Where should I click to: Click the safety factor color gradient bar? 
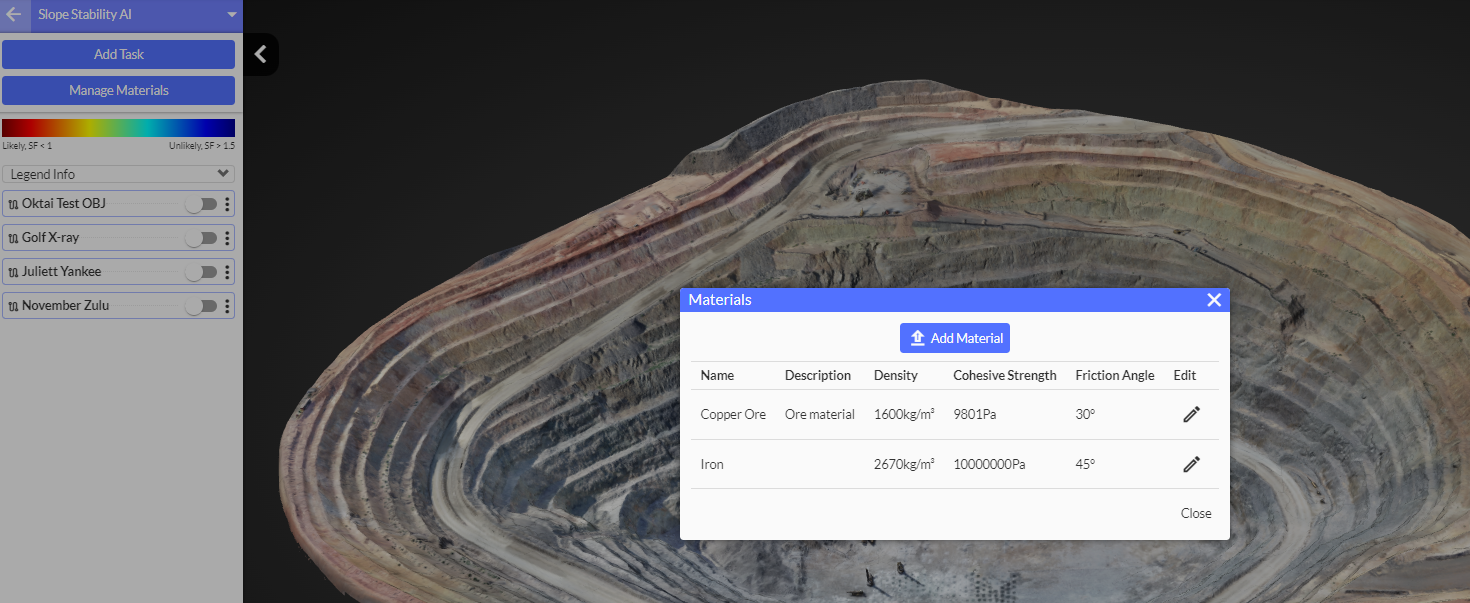(118, 128)
